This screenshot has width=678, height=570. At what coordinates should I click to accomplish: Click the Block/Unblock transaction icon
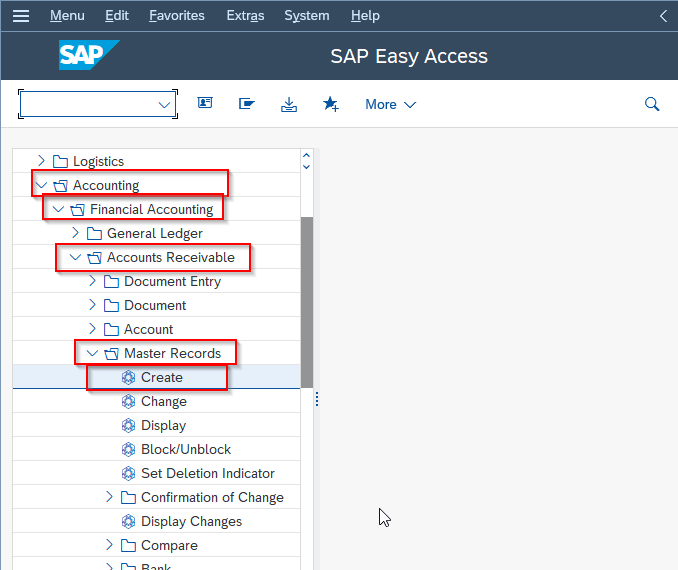(128, 450)
